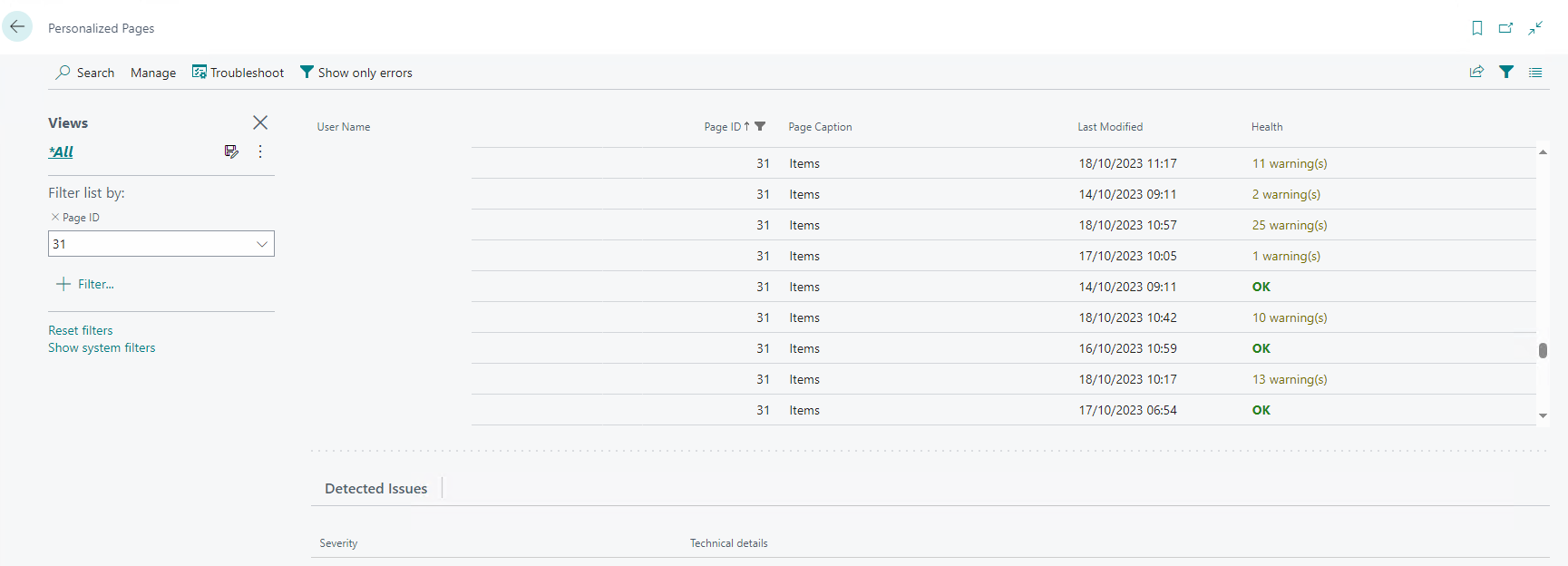Open the Manage menu
The width and height of the screenshot is (1568, 566).
click(153, 73)
